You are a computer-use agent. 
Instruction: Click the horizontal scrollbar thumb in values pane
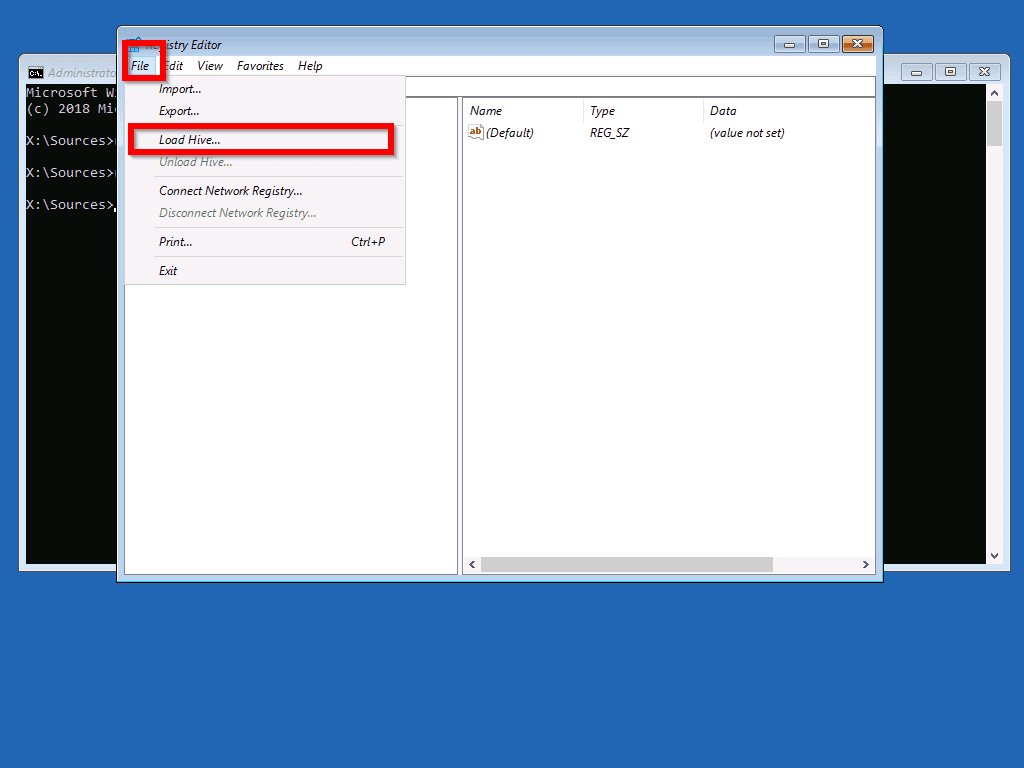click(x=627, y=564)
